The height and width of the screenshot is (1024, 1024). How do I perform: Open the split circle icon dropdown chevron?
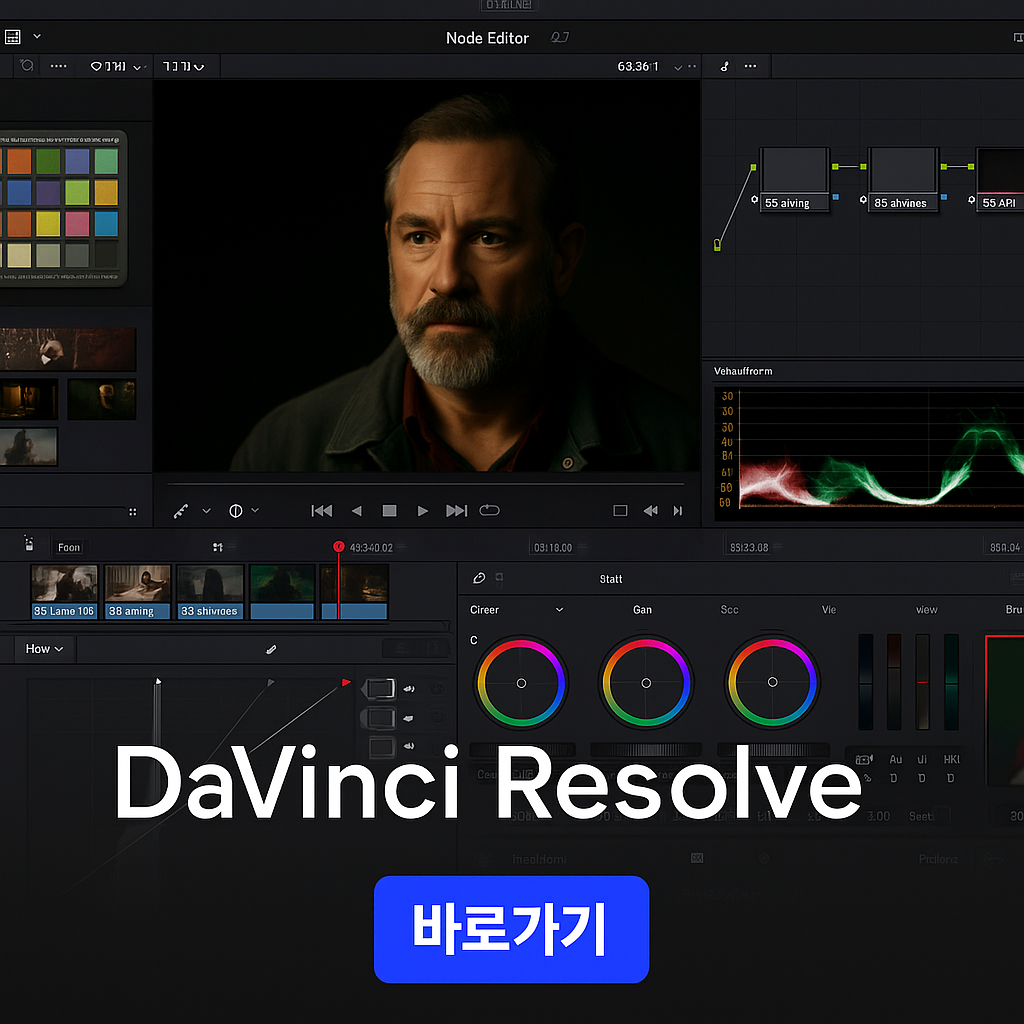[x=255, y=510]
